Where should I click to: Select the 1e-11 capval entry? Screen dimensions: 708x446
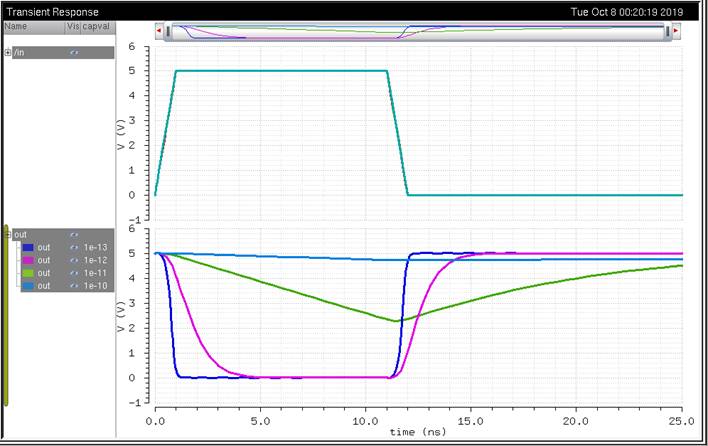pyautogui.click(x=95, y=273)
